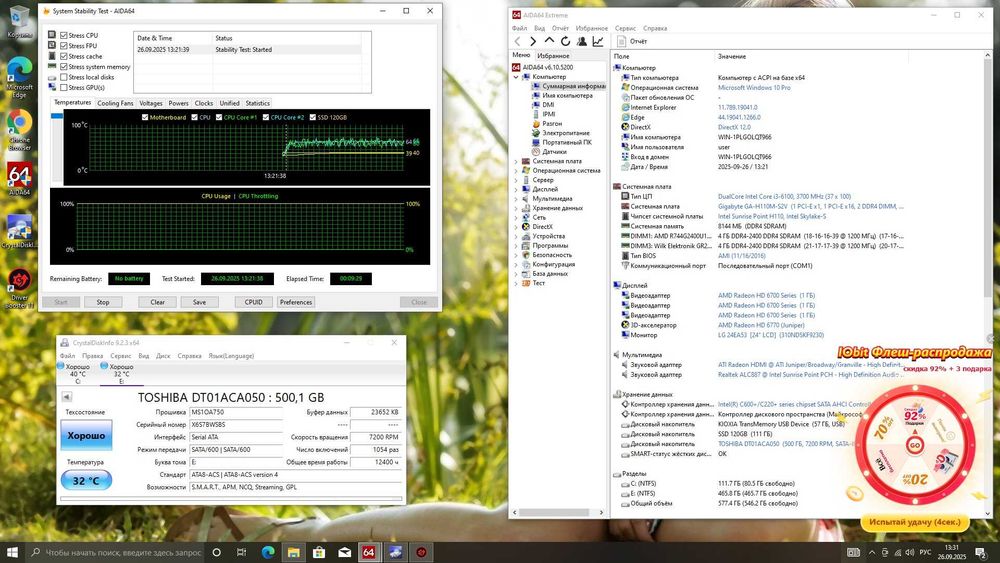Uncheck Stress system memory checkbox
Viewport: 1000px width, 563px height.
click(64, 66)
